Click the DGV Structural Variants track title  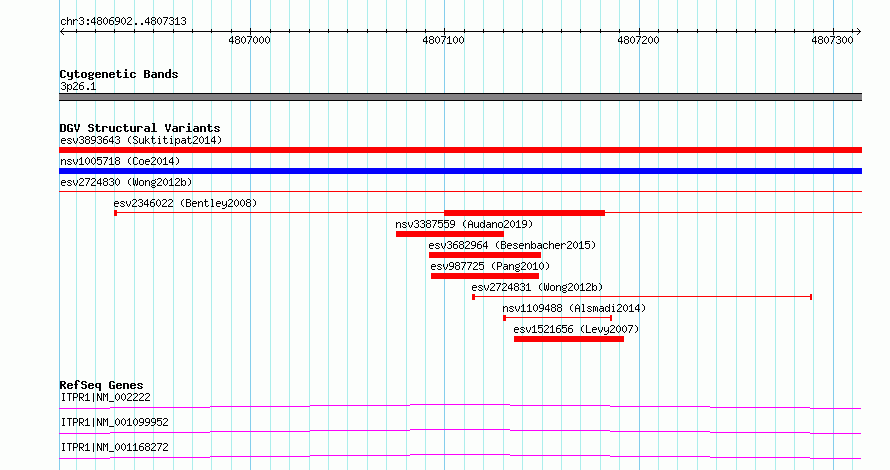[140, 128]
